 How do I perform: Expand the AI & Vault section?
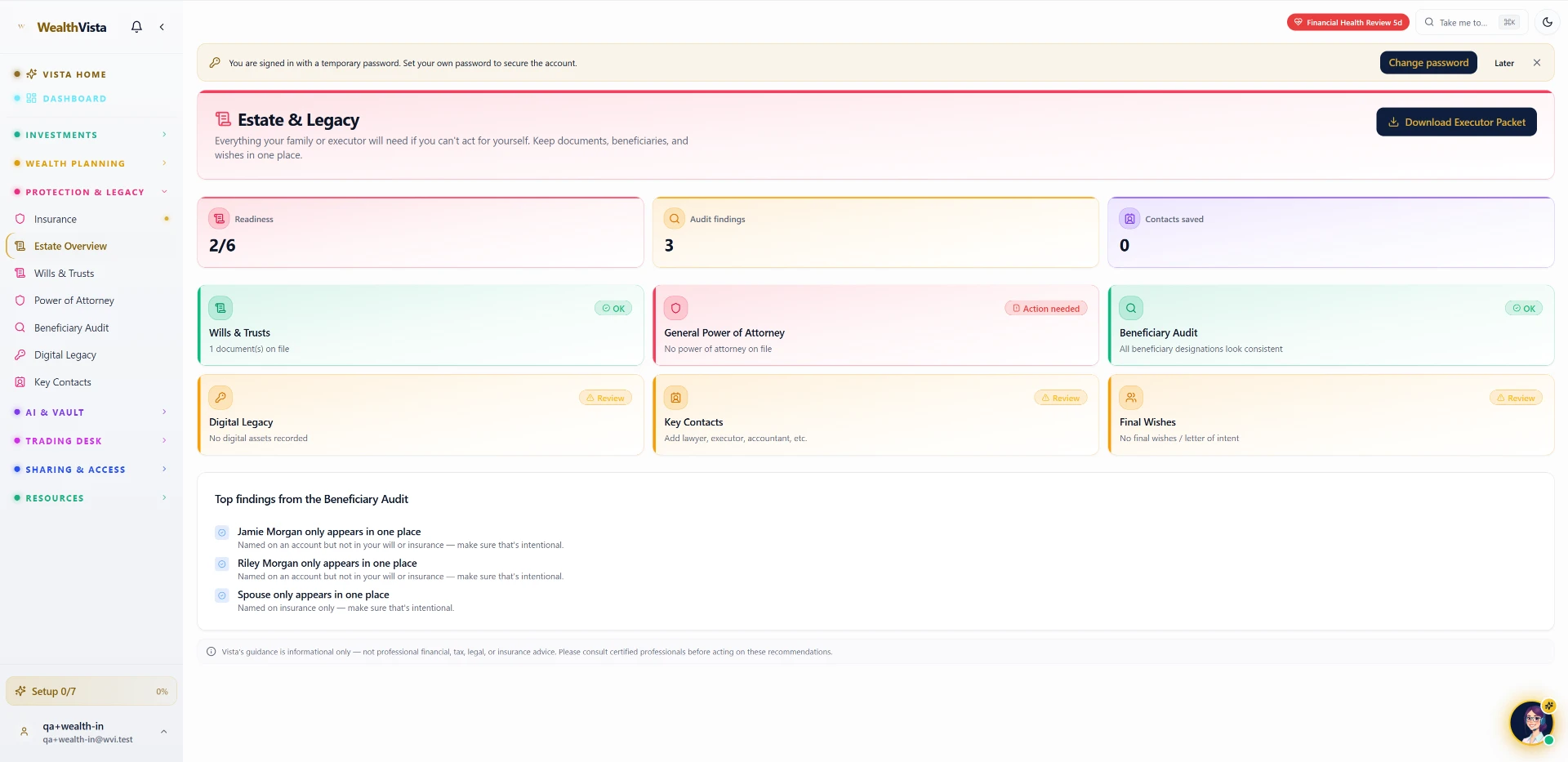tap(91, 412)
